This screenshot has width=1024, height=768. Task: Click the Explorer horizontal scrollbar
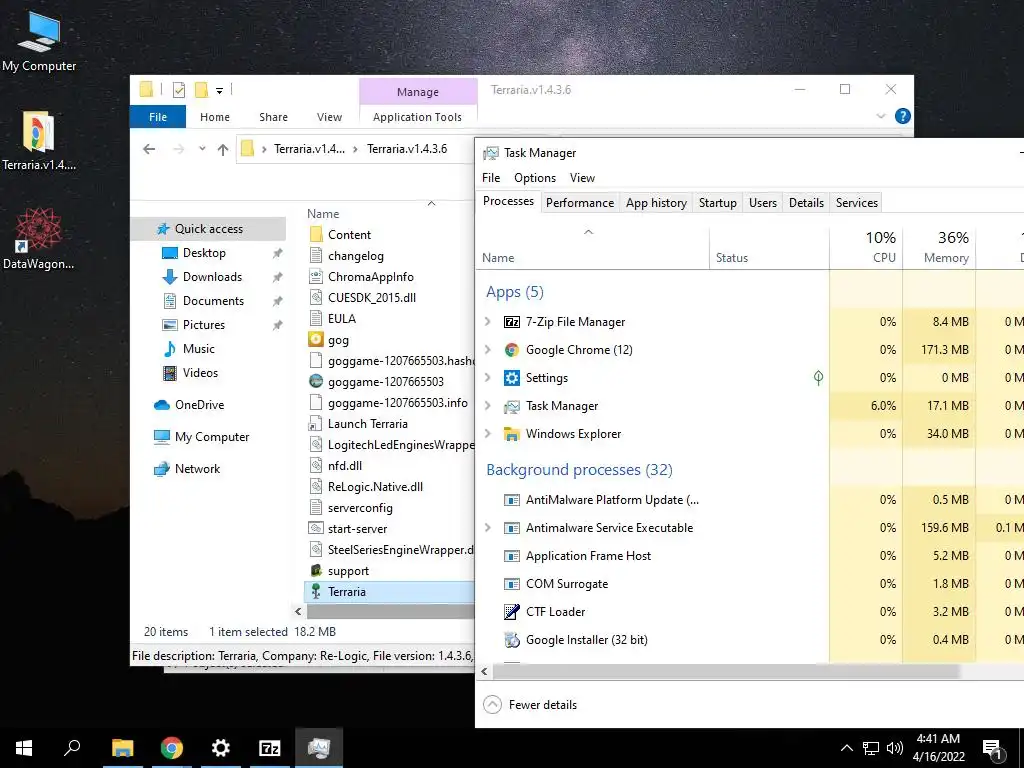[390, 612]
